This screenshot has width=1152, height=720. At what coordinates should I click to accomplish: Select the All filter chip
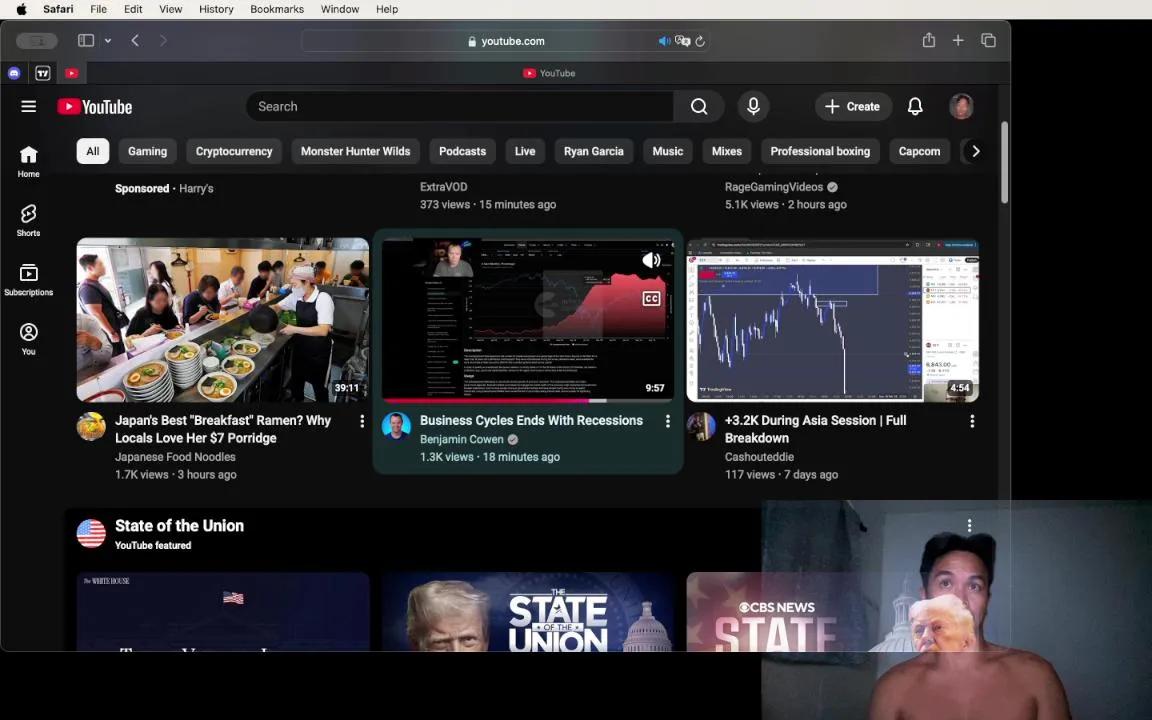pos(93,151)
